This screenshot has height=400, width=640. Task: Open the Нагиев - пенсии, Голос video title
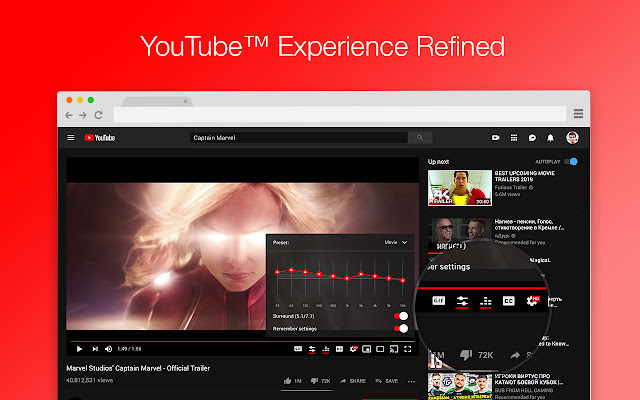click(529, 224)
